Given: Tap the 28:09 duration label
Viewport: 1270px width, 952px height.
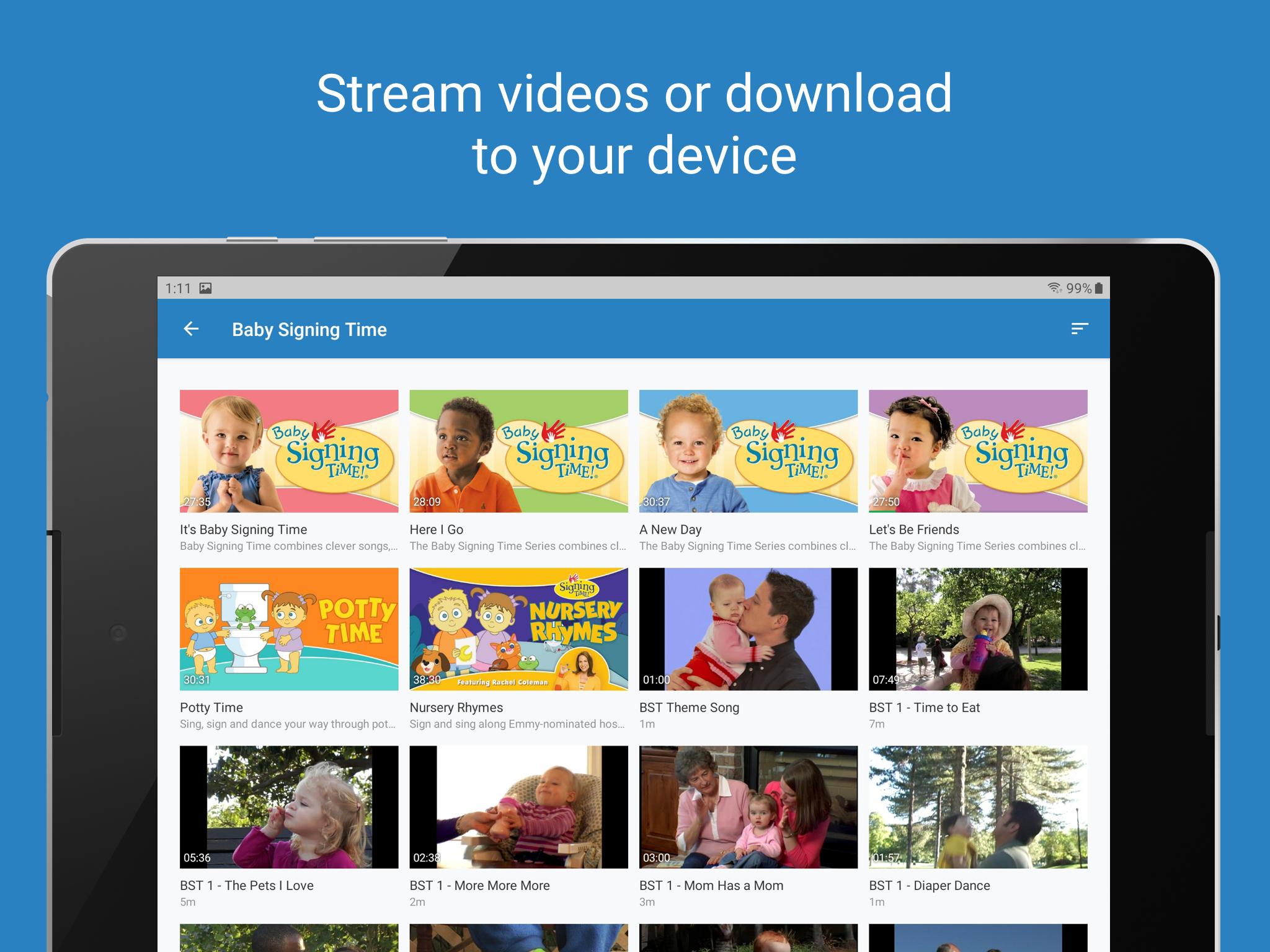Looking at the screenshot, I should 427,501.
